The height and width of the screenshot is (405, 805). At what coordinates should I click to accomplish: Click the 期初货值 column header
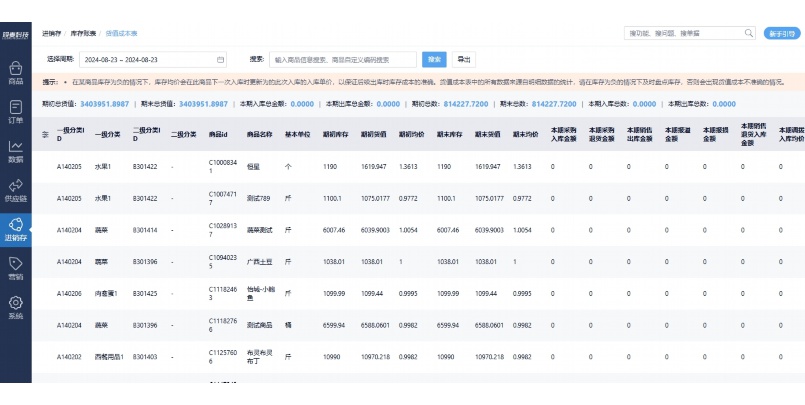[x=373, y=134]
